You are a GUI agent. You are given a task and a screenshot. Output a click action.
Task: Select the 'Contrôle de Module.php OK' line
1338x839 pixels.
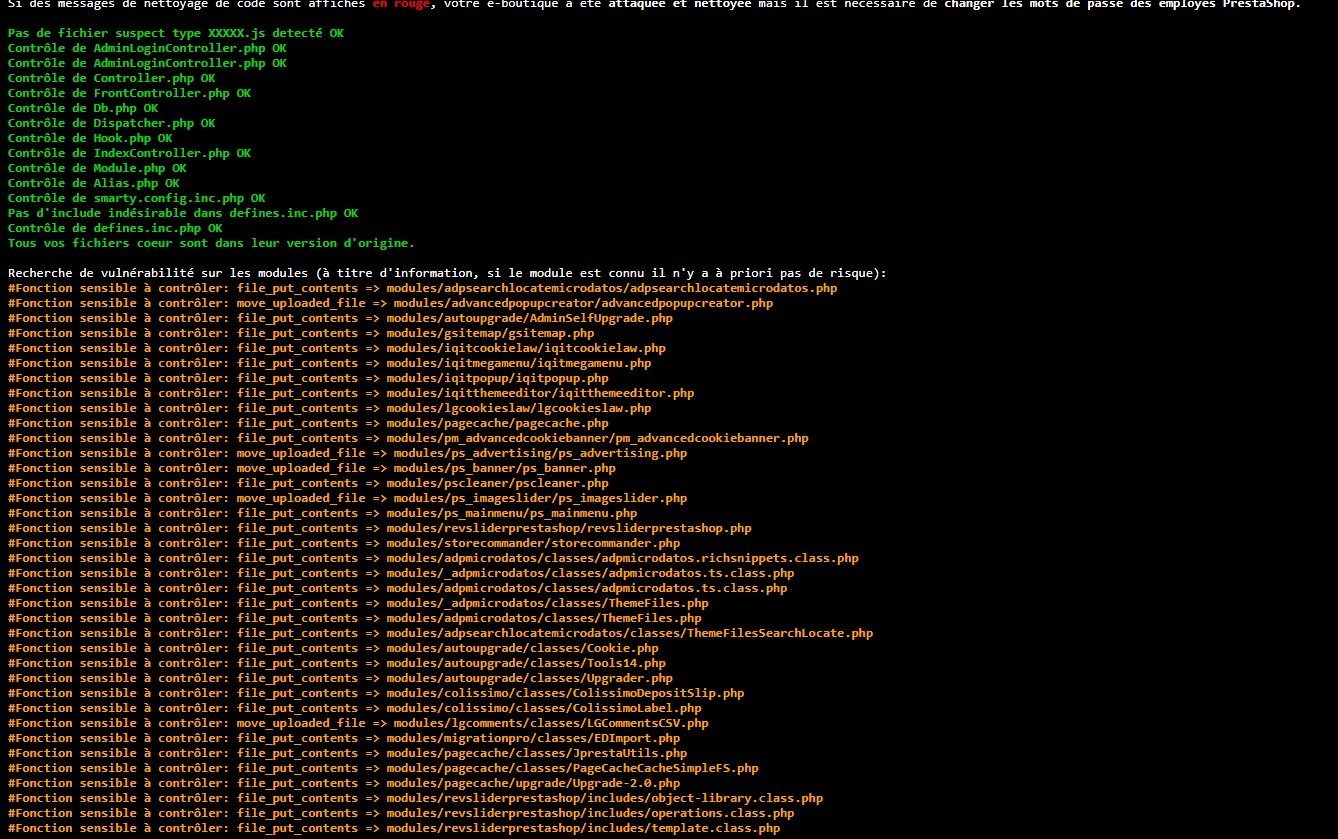[x=98, y=168]
